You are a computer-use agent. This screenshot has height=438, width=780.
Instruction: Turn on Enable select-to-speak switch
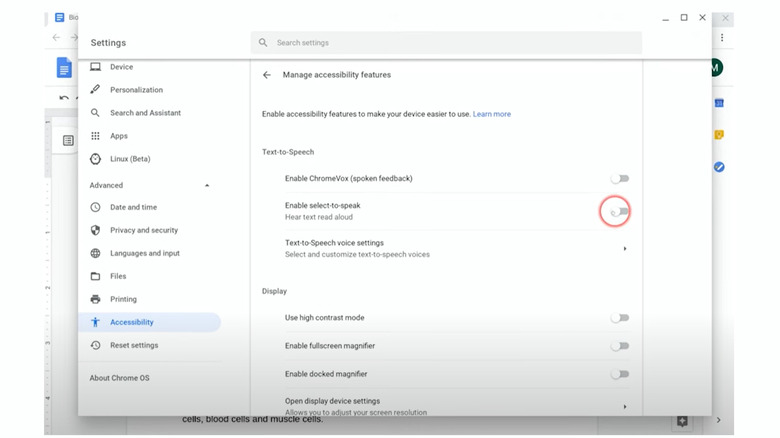(620, 212)
